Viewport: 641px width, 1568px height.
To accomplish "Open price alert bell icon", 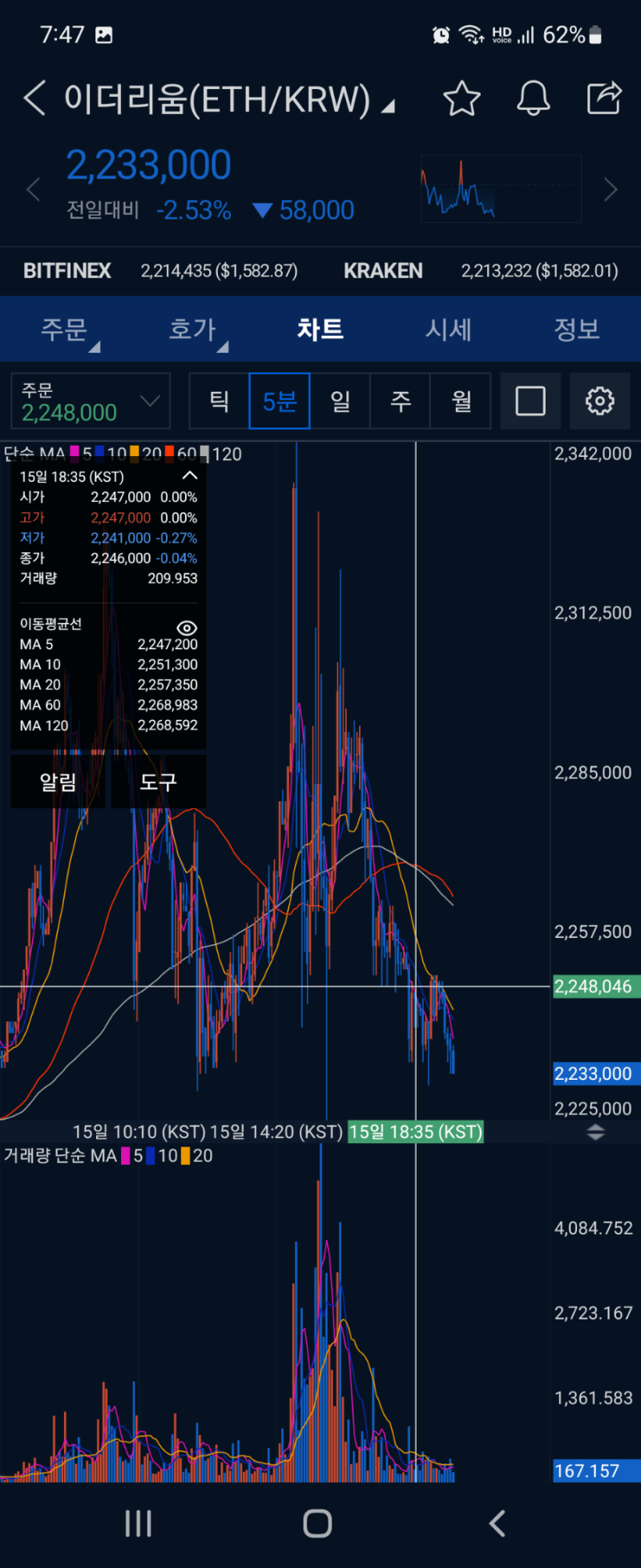I will click(x=533, y=99).
